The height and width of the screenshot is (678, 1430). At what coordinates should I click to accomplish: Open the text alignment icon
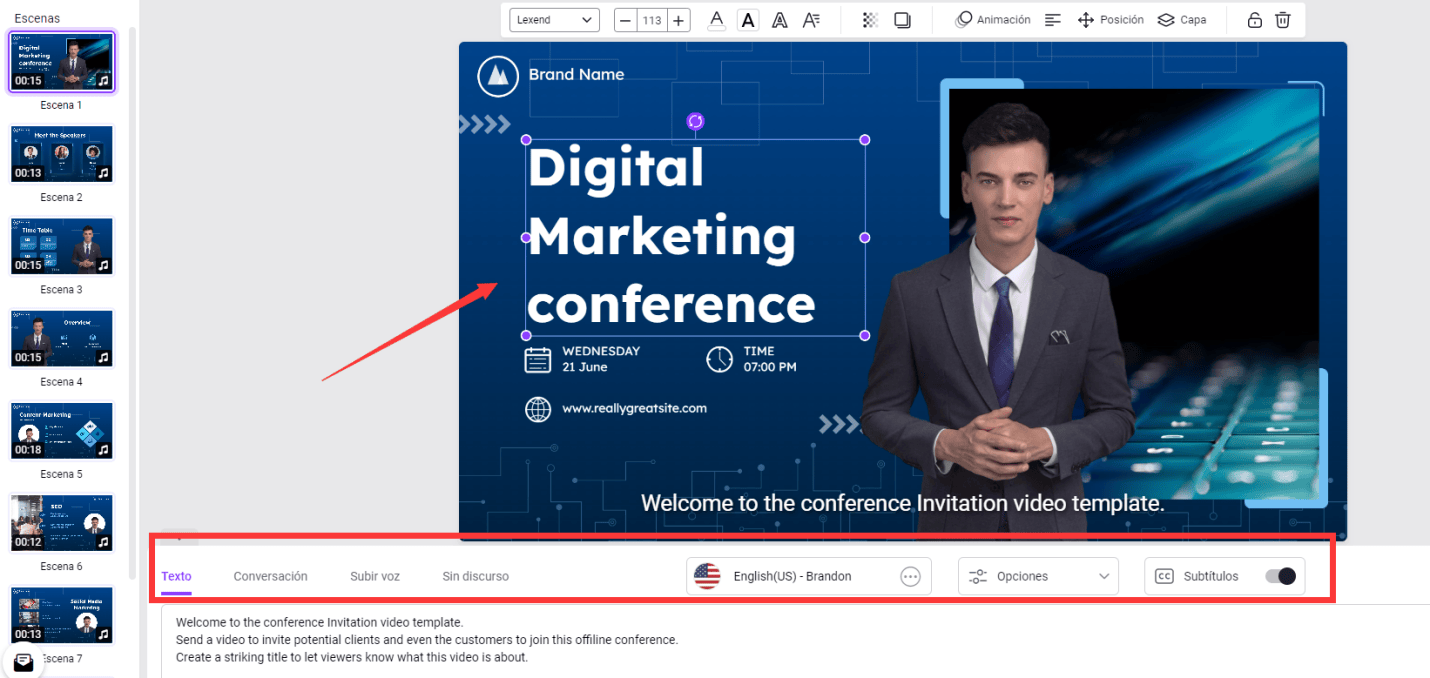(1052, 20)
